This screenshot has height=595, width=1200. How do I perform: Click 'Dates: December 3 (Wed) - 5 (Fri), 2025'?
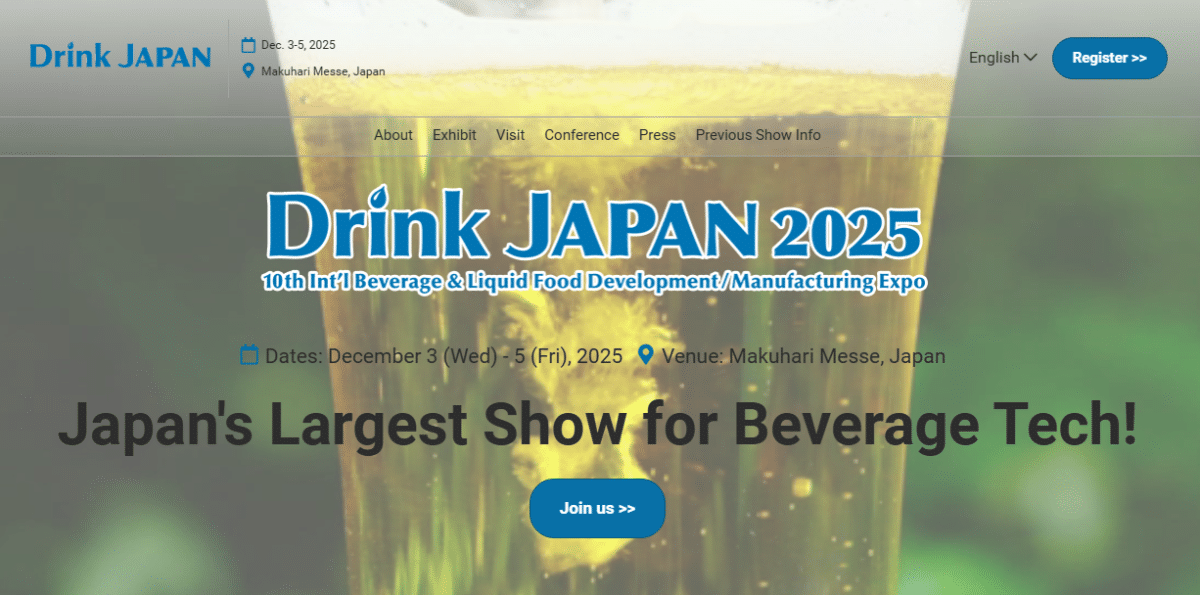pos(444,356)
